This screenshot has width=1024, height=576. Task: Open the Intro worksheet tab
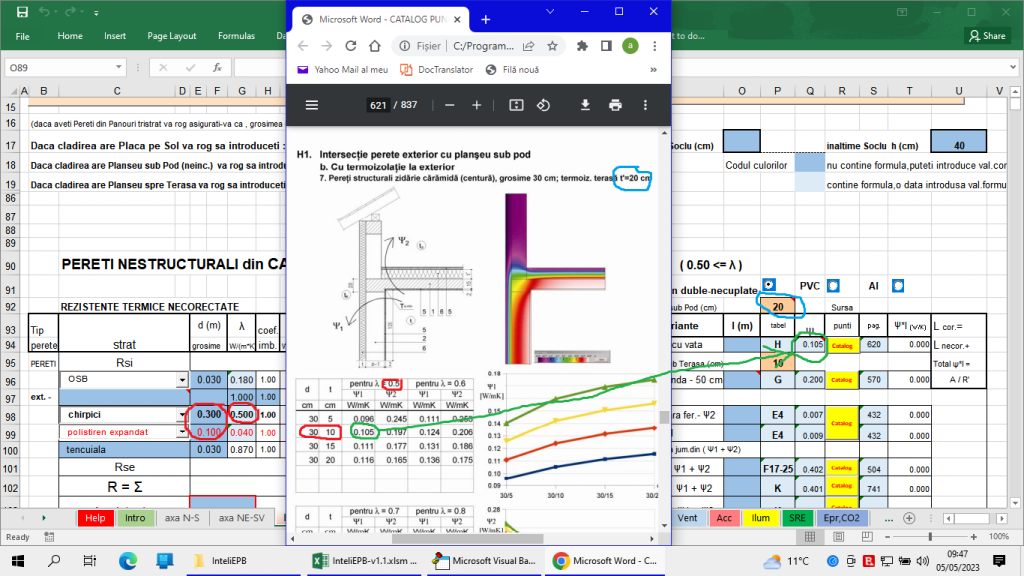pos(135,518)
